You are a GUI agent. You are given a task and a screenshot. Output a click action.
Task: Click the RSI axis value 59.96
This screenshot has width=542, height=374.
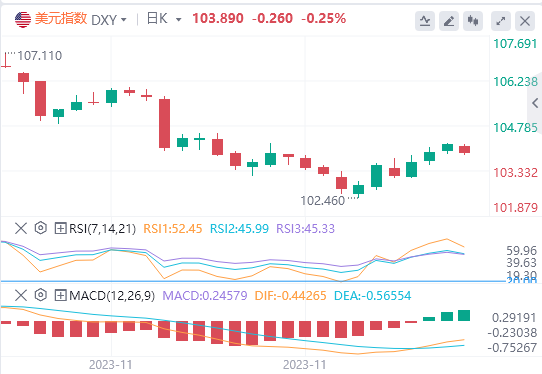[522, 251]
